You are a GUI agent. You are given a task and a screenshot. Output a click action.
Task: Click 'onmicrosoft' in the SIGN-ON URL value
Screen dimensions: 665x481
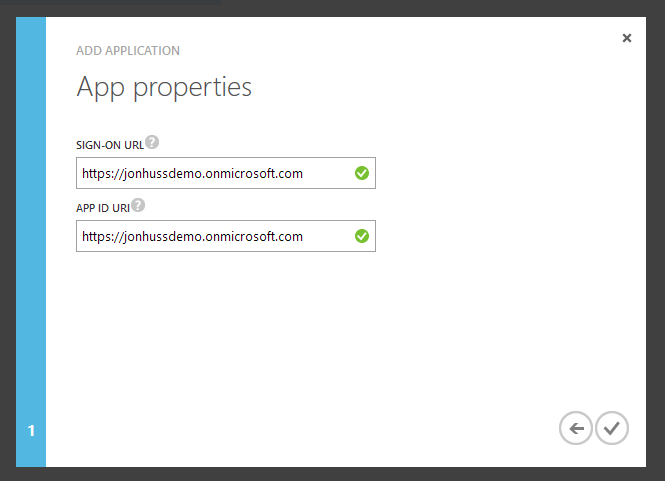pos(241,174)
